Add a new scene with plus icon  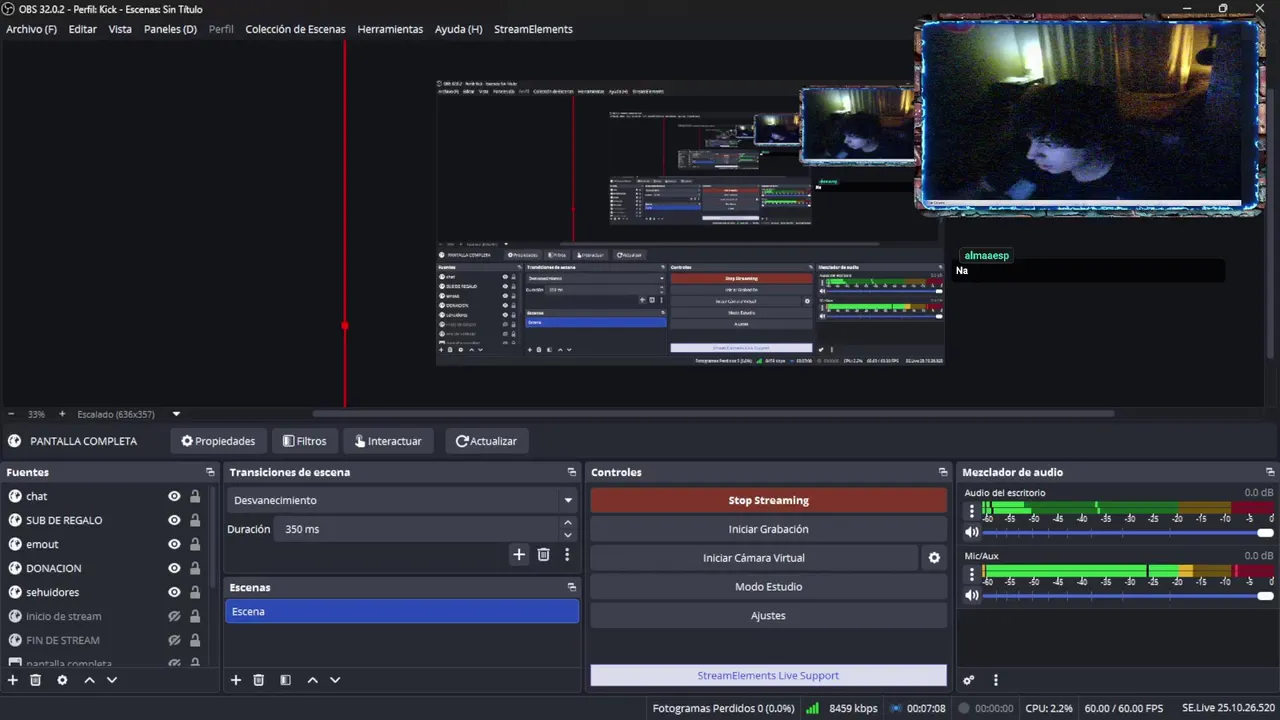[236, 680]
